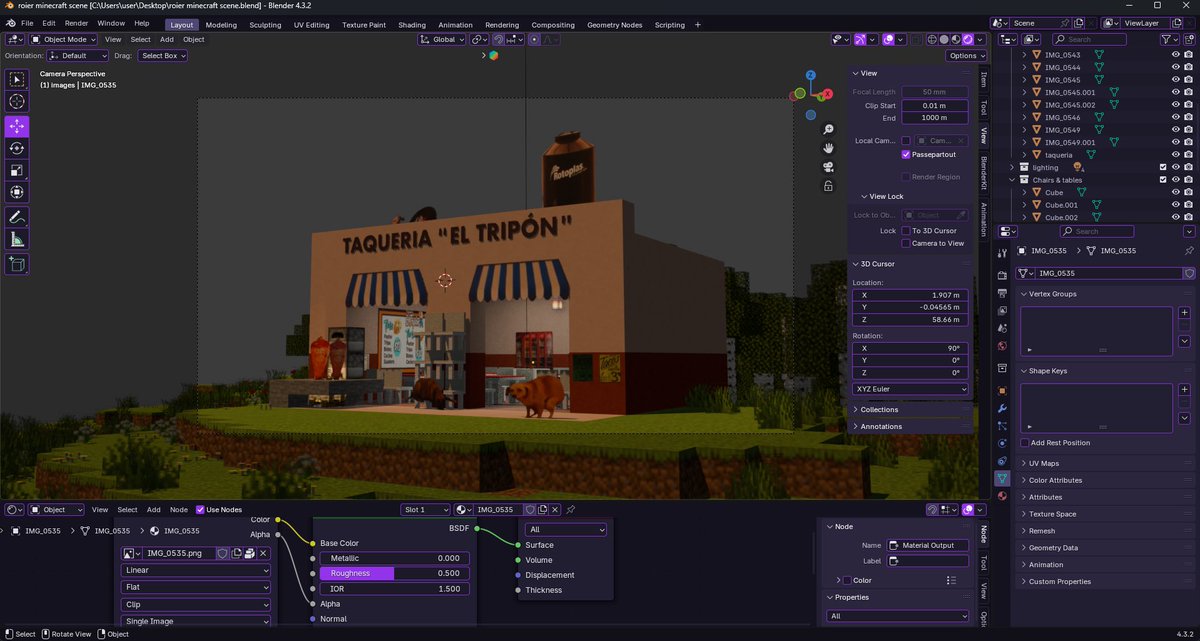The width and height of the screenshot is (1200, 641).
Task: Select the Scale tool
Action: 17,171
